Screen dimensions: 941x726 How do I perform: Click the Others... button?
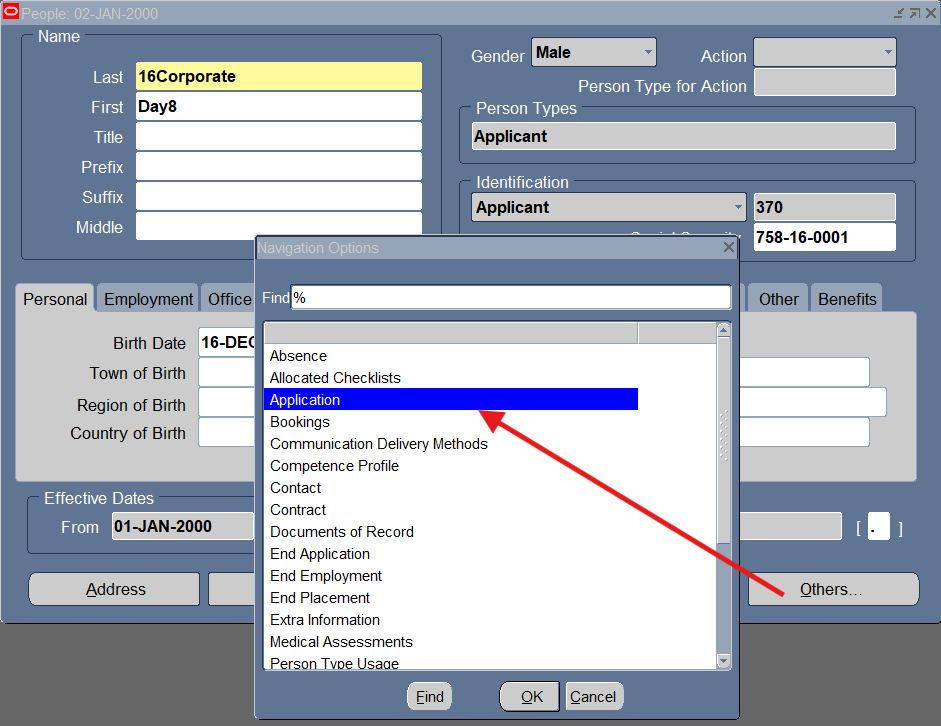(x=832, y=590)
